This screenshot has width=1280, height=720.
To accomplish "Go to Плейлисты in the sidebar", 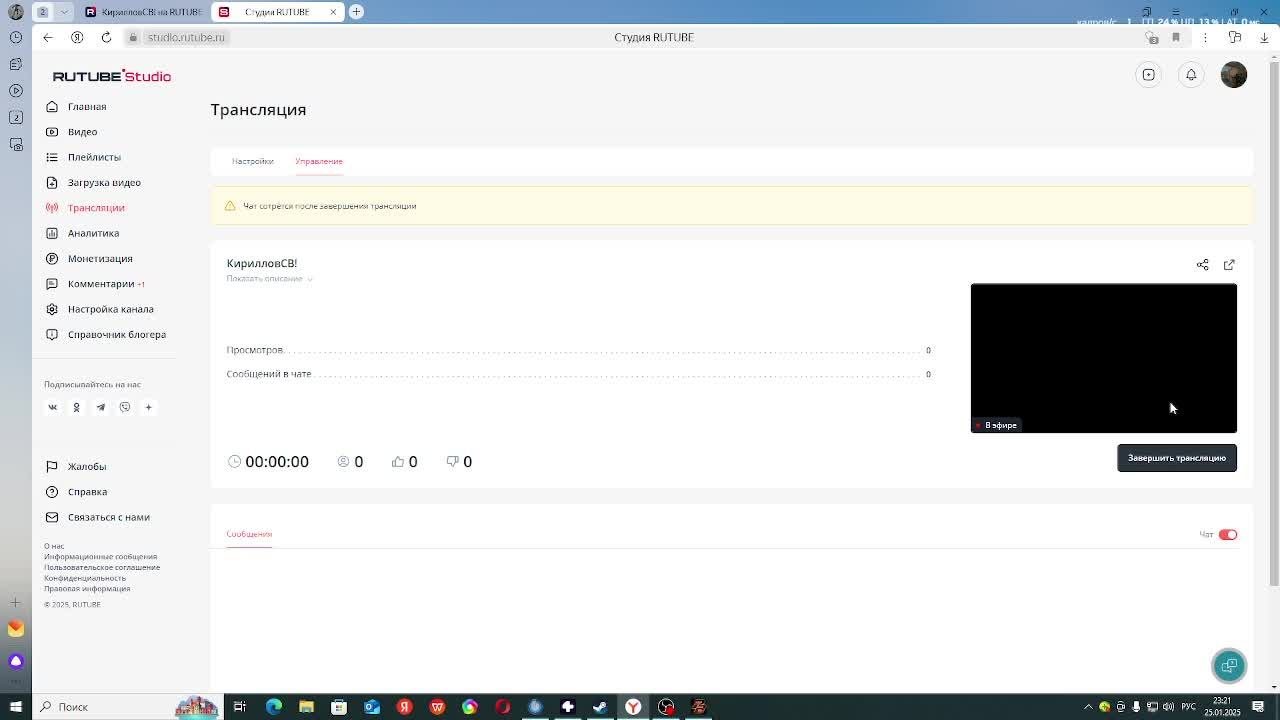I will (x=94, y=157).
